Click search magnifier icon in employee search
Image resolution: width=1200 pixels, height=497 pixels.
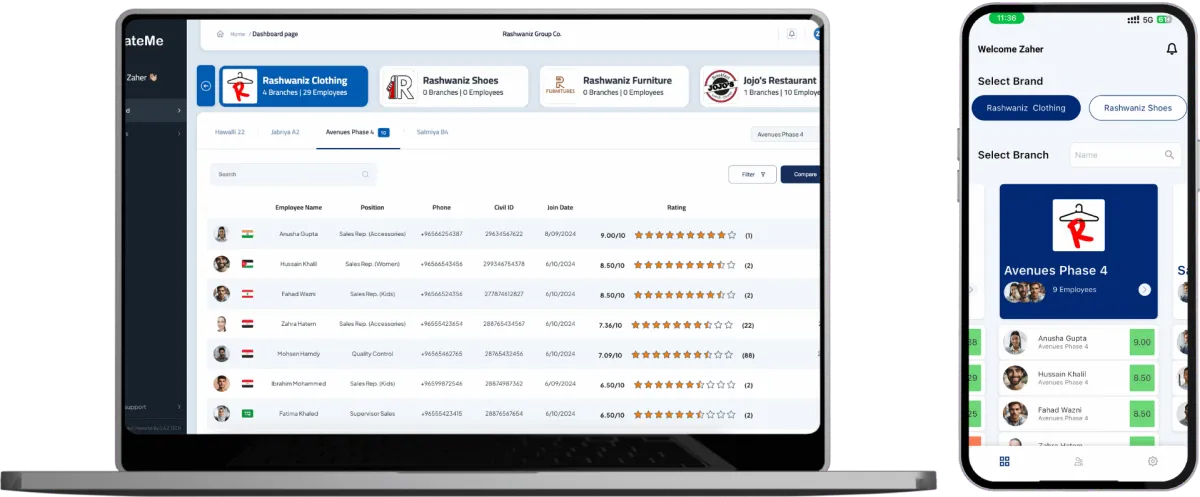[x=365, y=175]
